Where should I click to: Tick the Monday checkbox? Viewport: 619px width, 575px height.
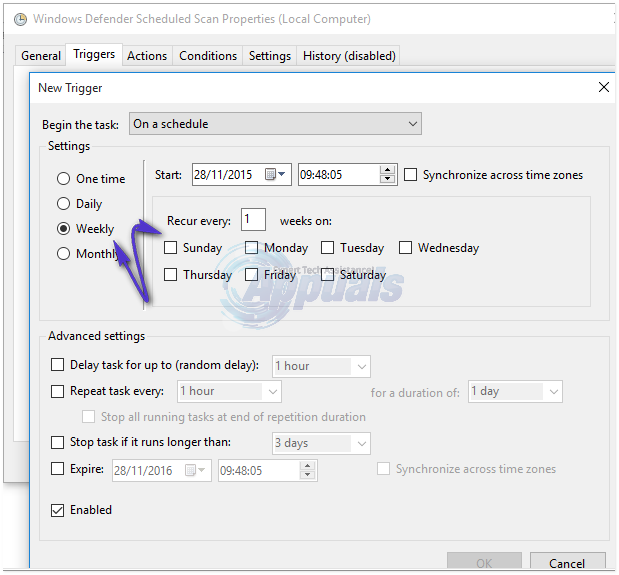coord(251,248)
